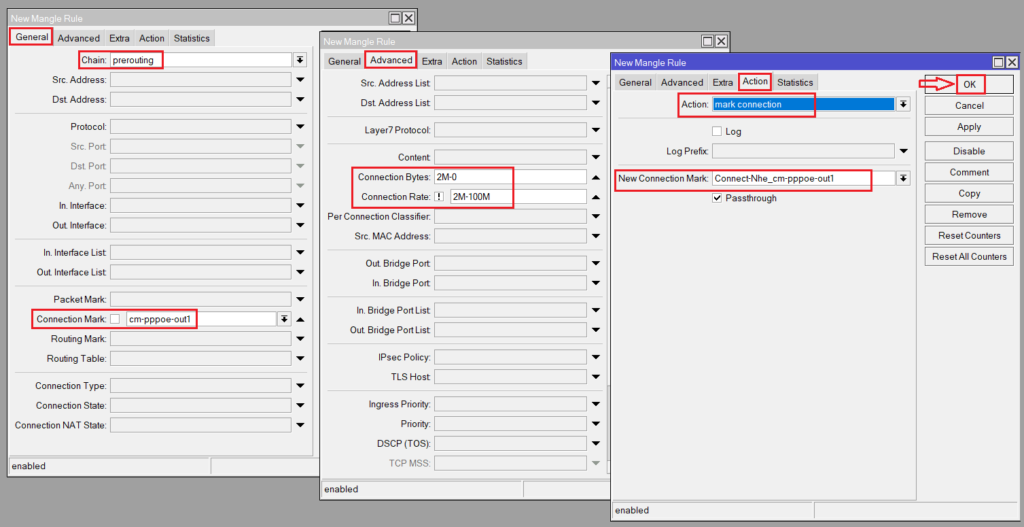
Task: Expand the Src. Address field arrow
Action: pos(300,79)
